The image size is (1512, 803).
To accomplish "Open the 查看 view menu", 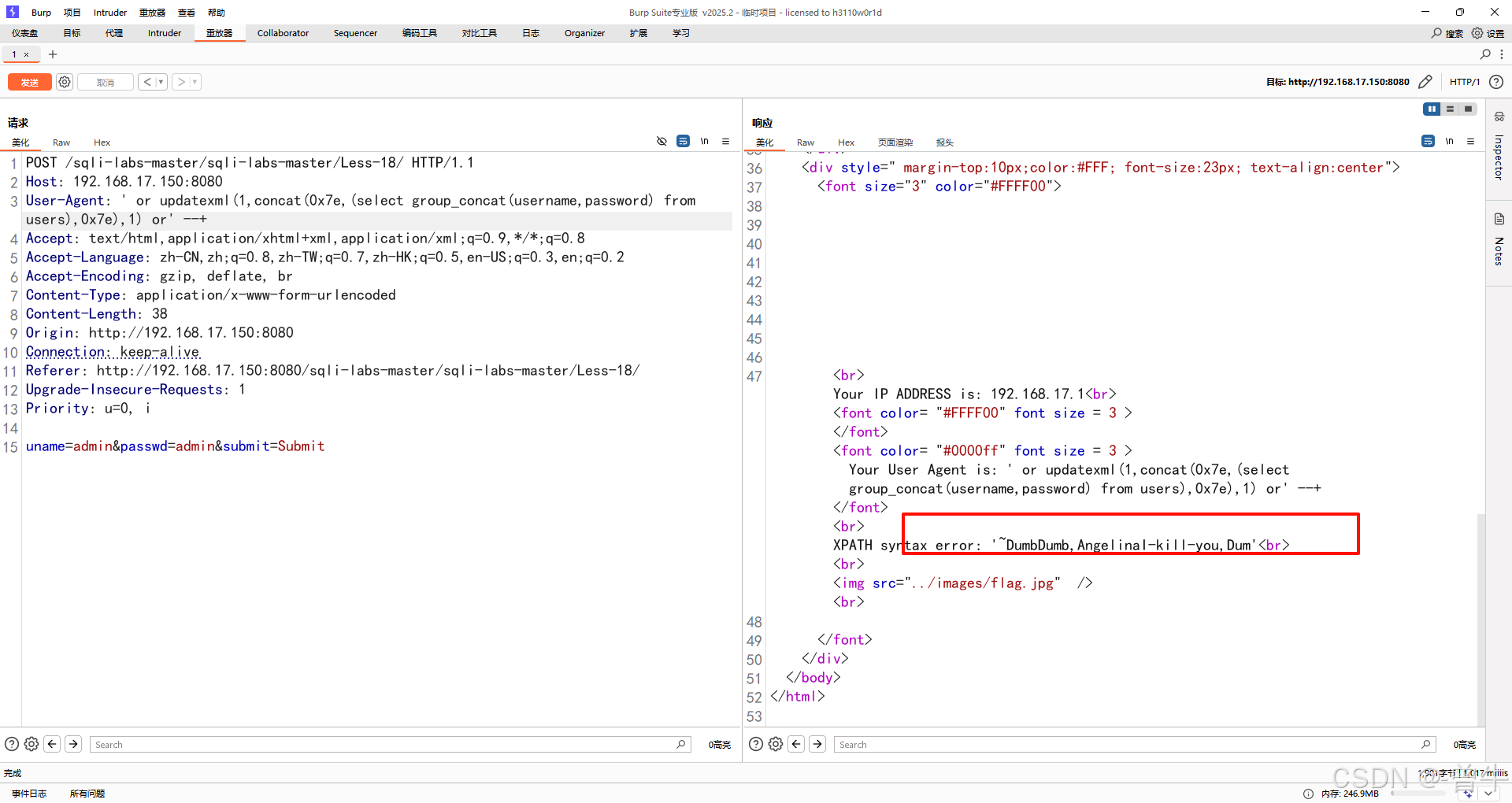I will [x=187, y=13].
